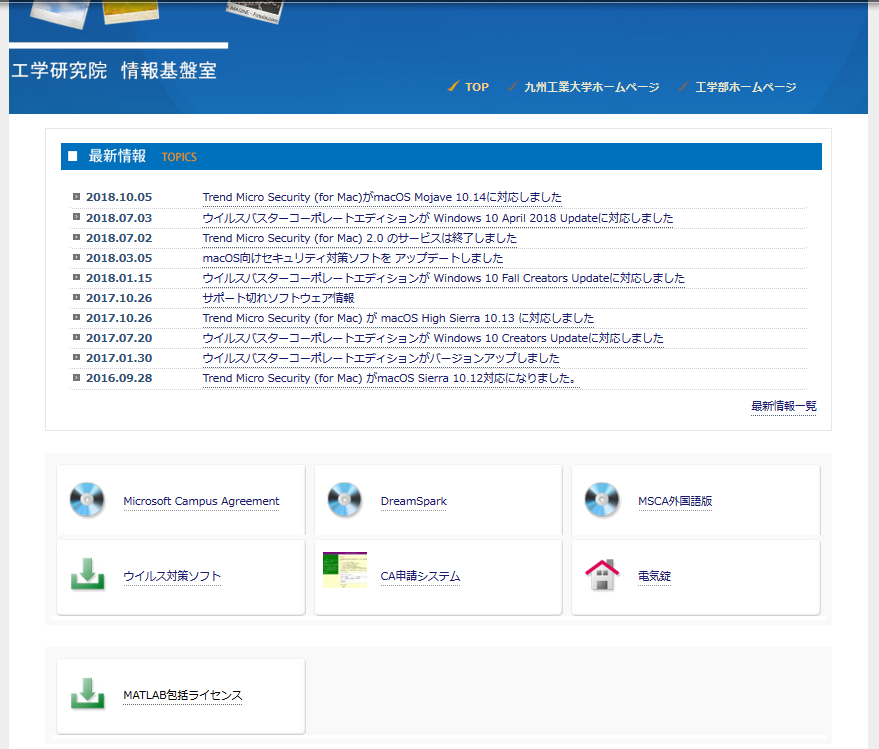Open the 最新情報一覧 link
This screenshot has height=749, width=879.
click(783, 404)
